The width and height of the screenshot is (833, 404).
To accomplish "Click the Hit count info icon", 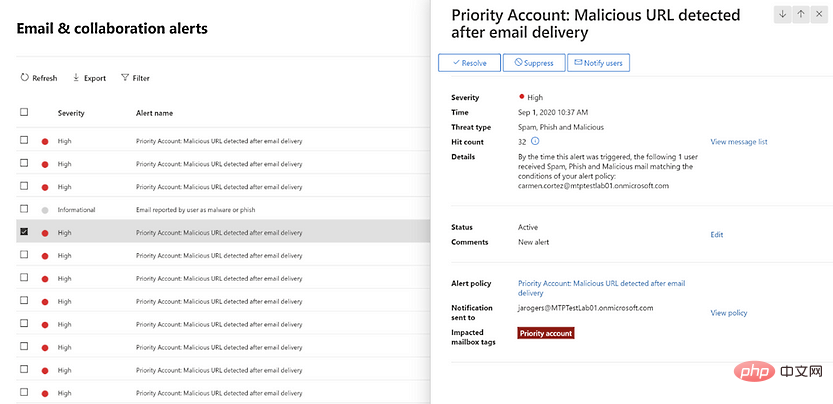I will [x=535, y=142].
